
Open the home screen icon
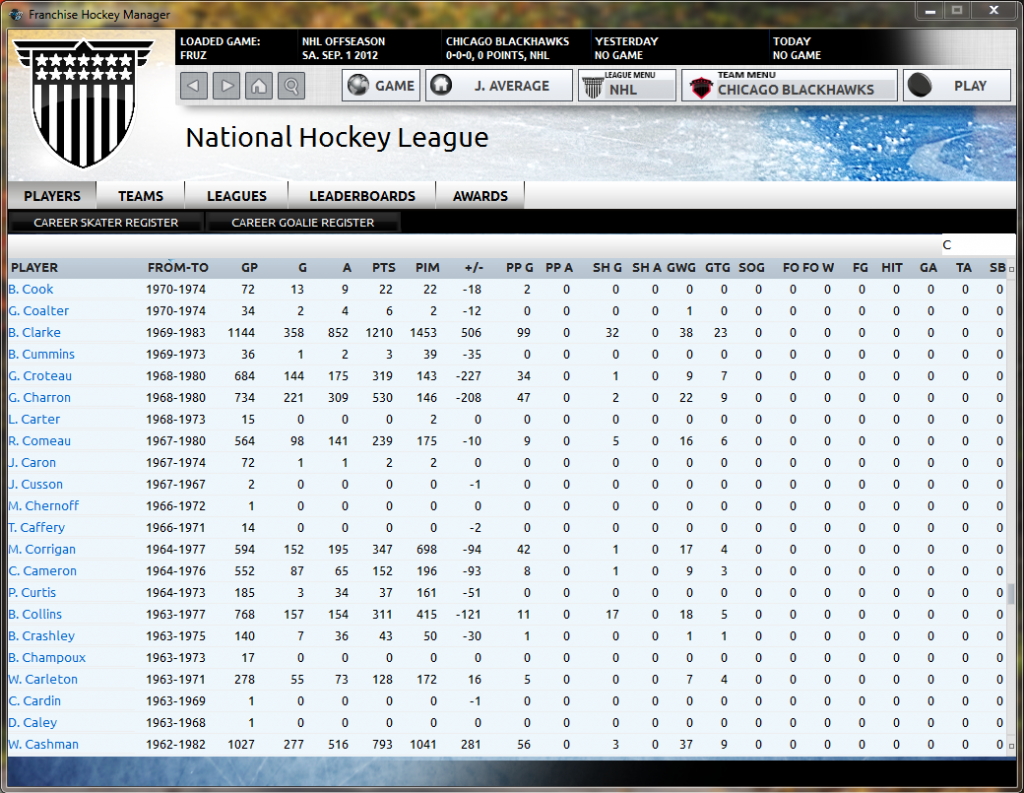(259, 86)
